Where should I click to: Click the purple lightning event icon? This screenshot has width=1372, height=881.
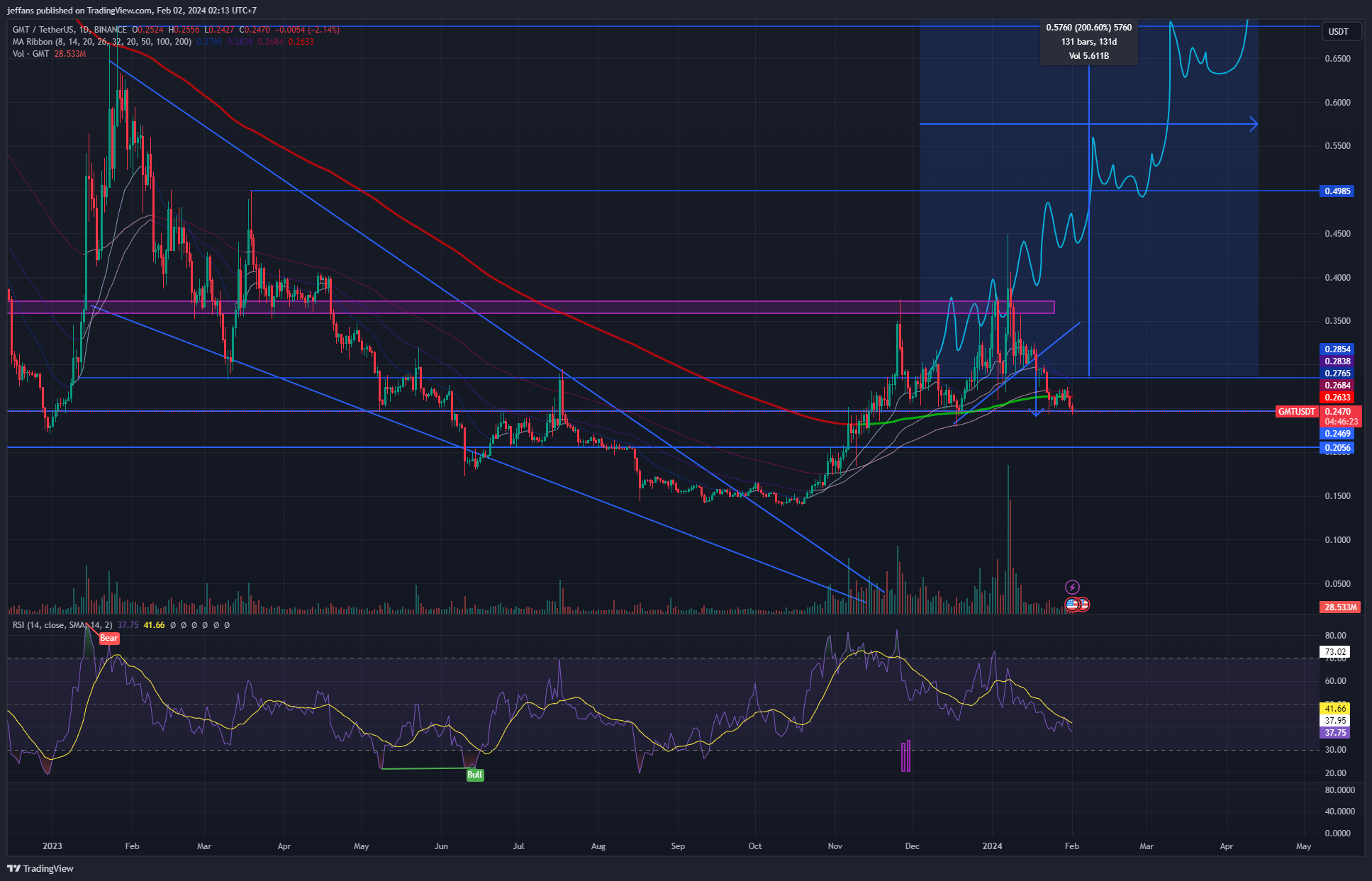pos(1072,587)
